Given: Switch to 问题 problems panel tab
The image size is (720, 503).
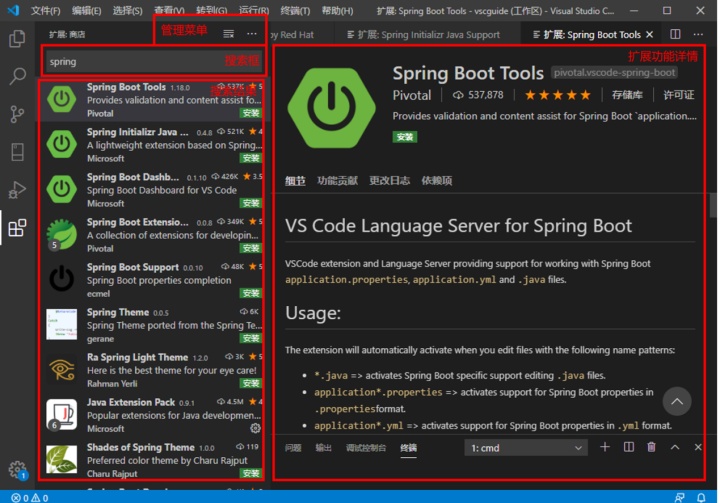Looking at the screenshot, I should coord(293,448).
